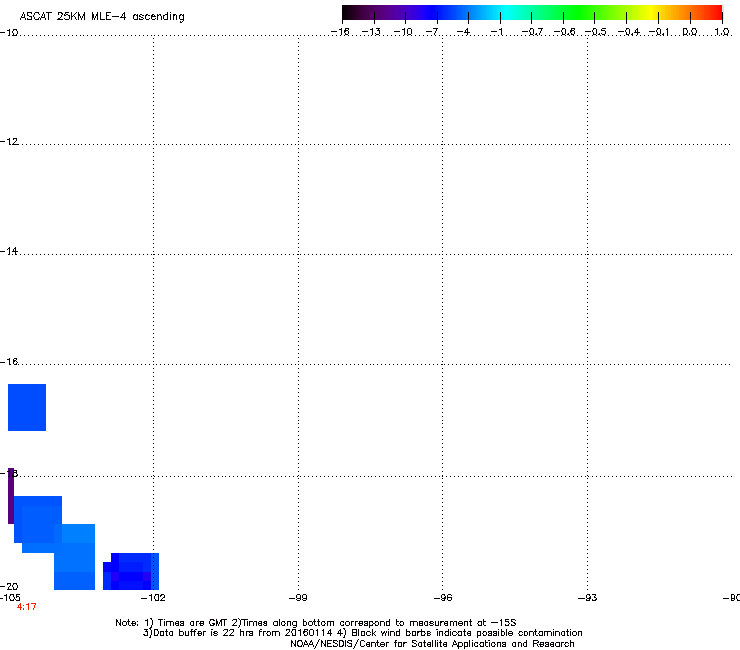The height and width of the screenshot is (650, 740).
Task: Select the -0.4 color bar scale label
Action: pyautogui.click(x=629, y=32)
